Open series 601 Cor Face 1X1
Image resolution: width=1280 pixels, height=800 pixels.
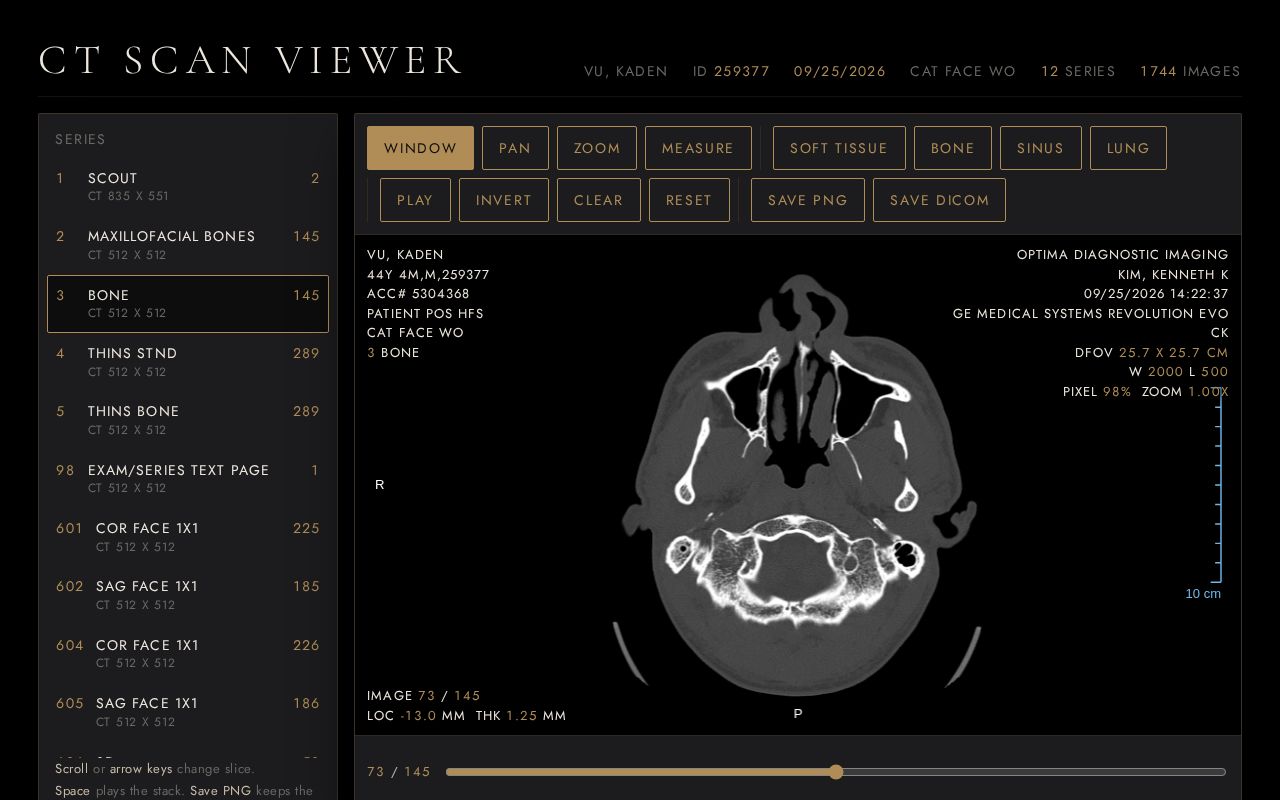[188, 537]
